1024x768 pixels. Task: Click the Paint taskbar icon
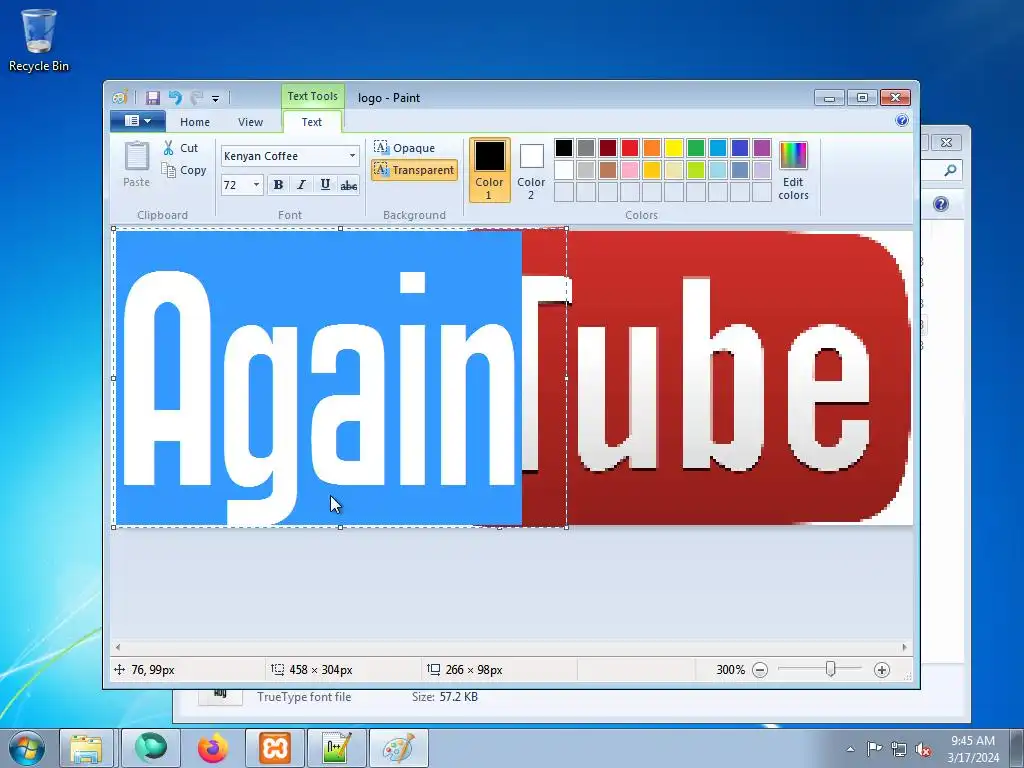tap(398, 748)
